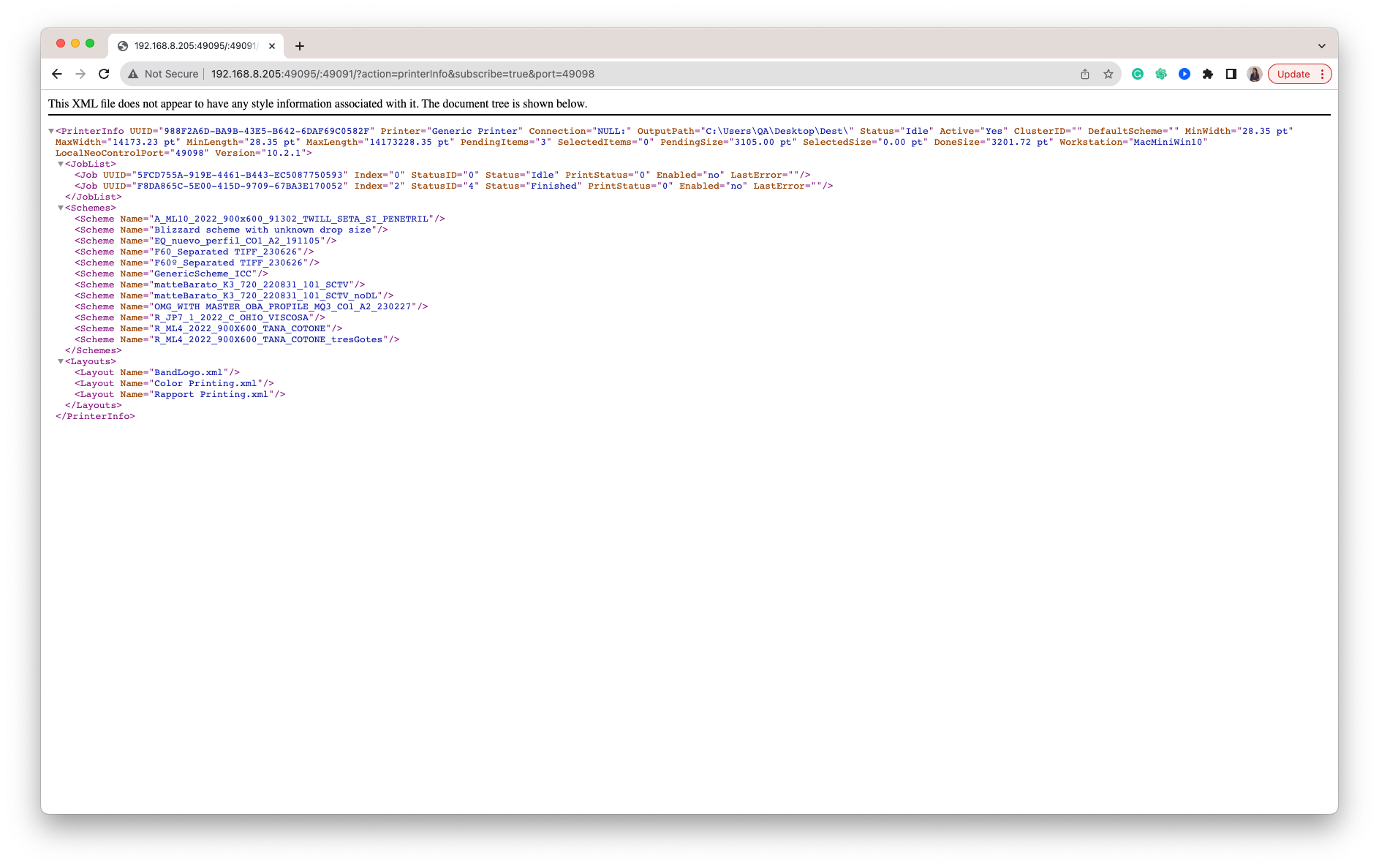
Task: Click the Blizzard scheme with unknown drop size
Action: click(231, 230)
